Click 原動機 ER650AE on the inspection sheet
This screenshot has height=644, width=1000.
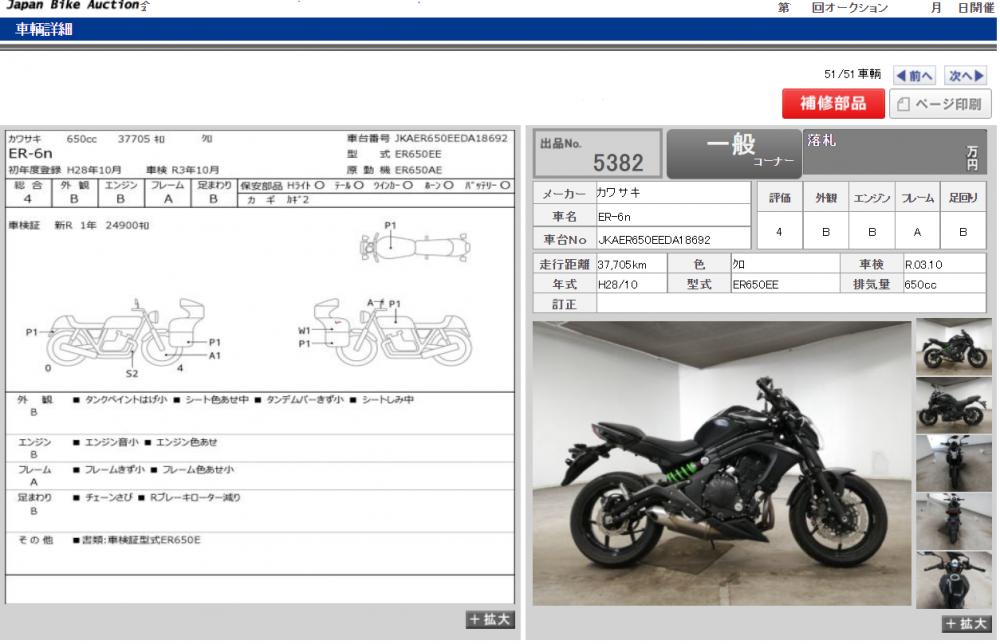pos(394,170)
